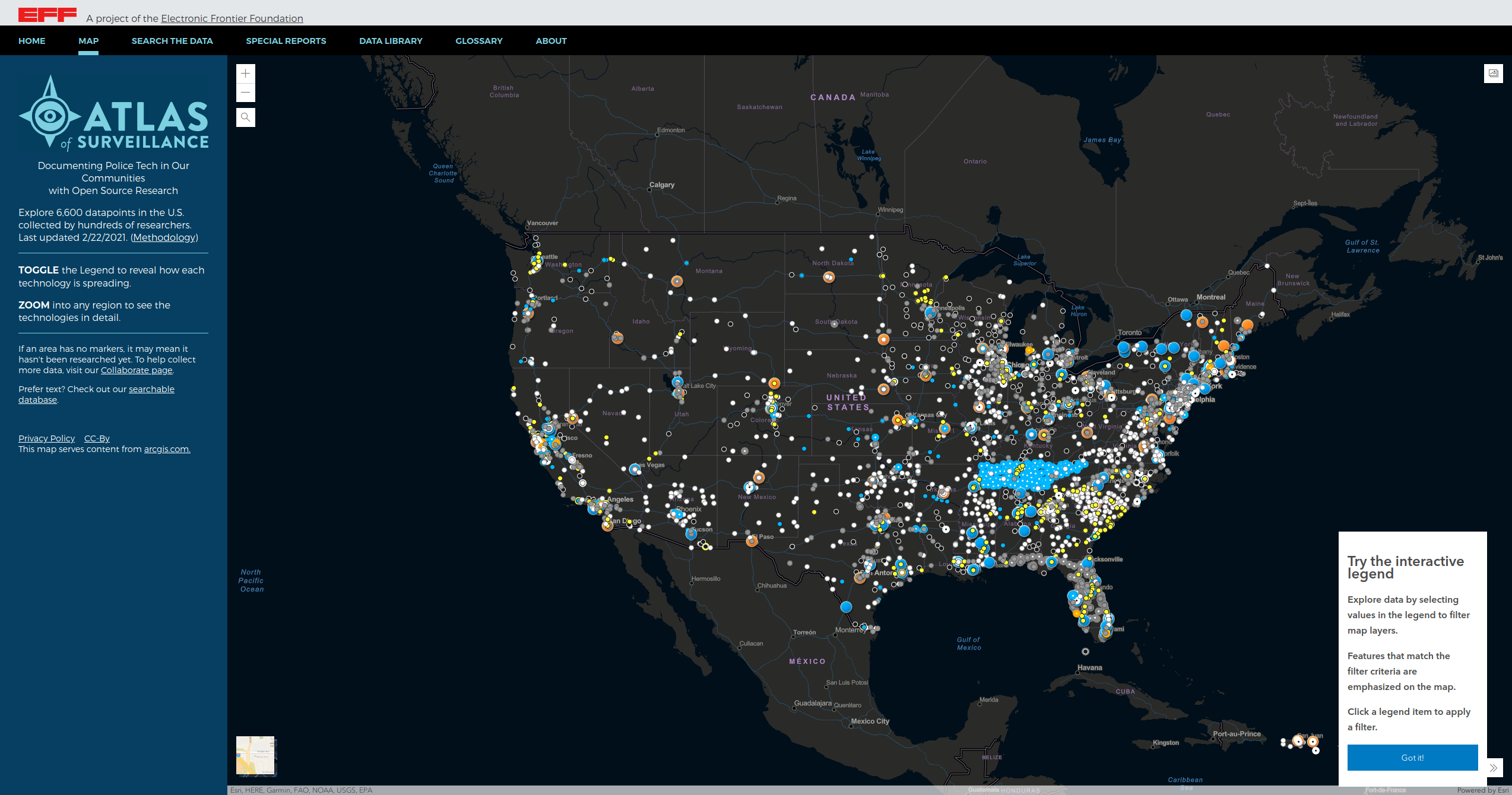This screenshot has width=1512, height=795.
Task: Open the overview inset map thumbnail
Action: [255, 756]
